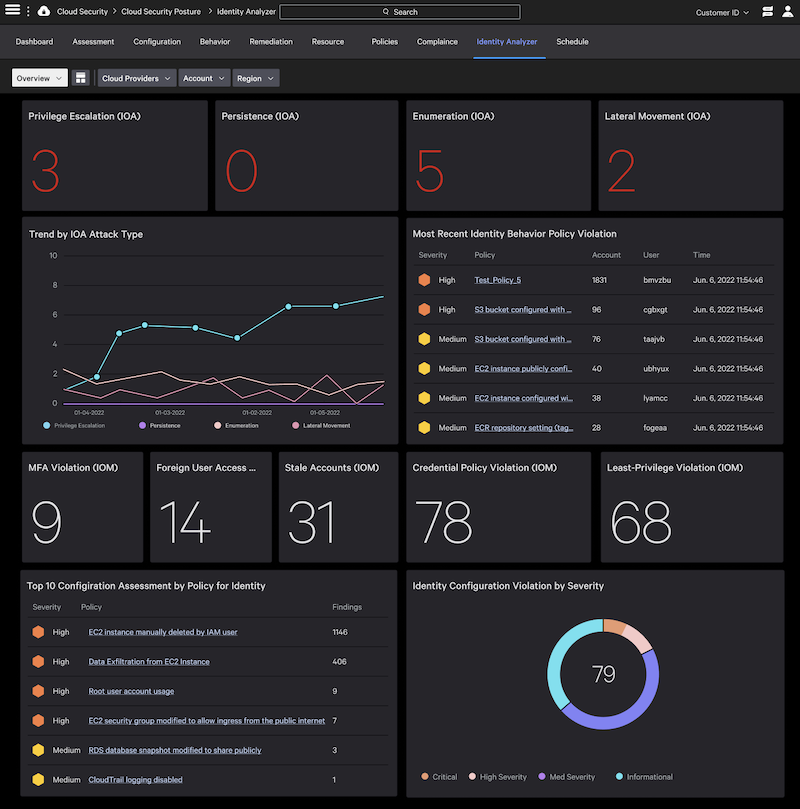The width and height of the screenshot is (800, 809).
Task: Click the Root user account usage policy link
Action: [x=131, y=691]
